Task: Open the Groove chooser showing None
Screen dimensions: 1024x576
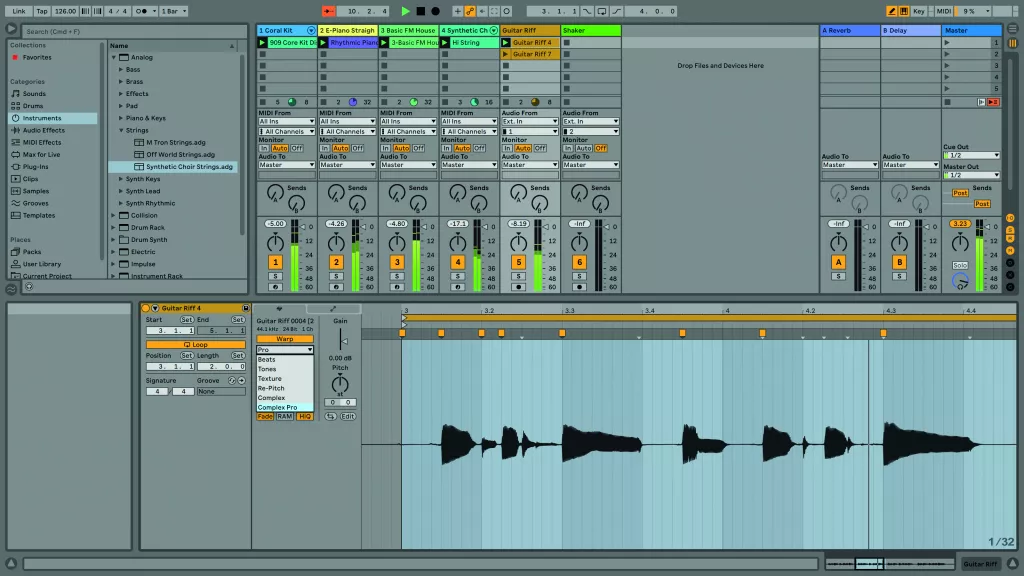Action: tap(220, 392)
